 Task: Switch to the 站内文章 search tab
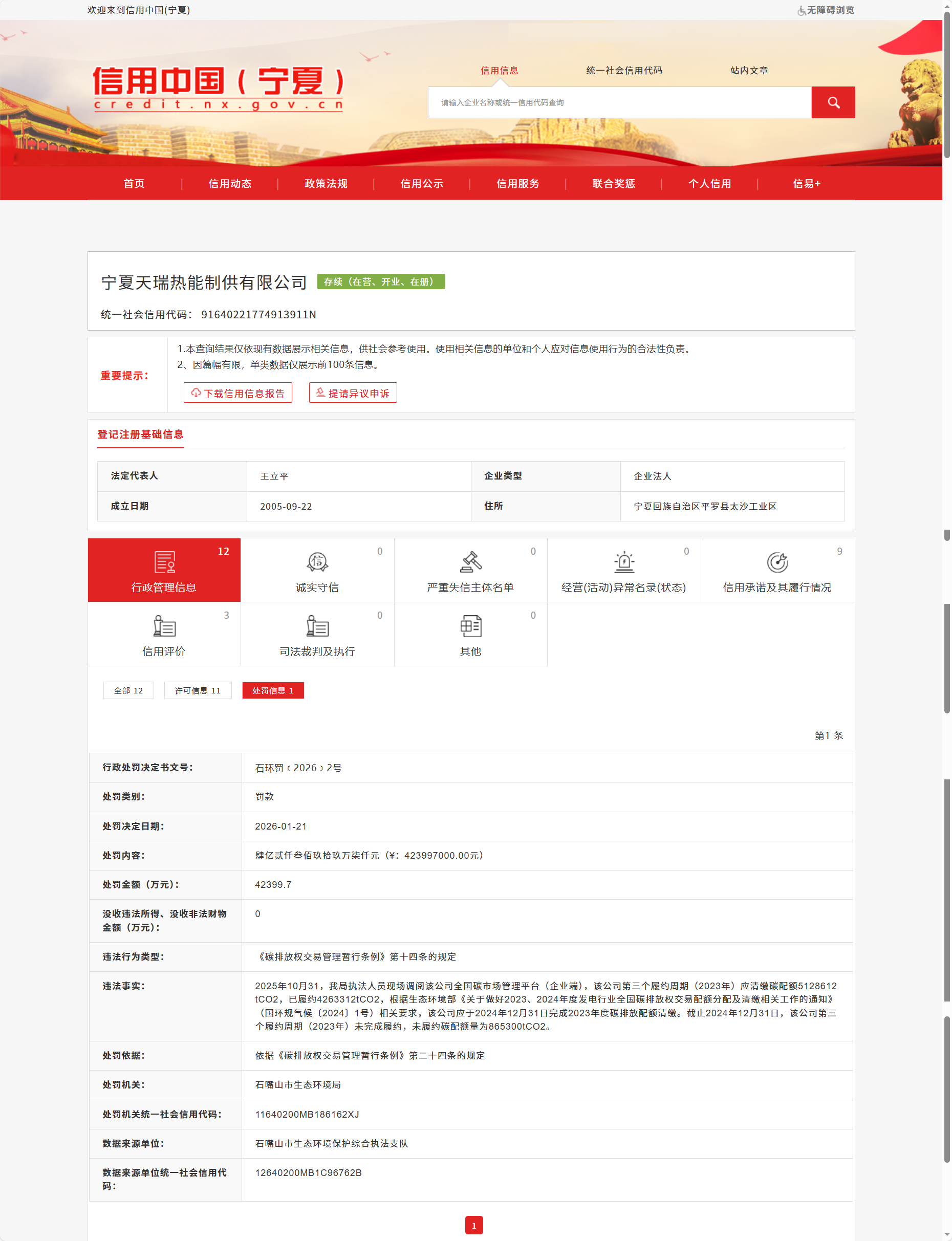(749, 70)
